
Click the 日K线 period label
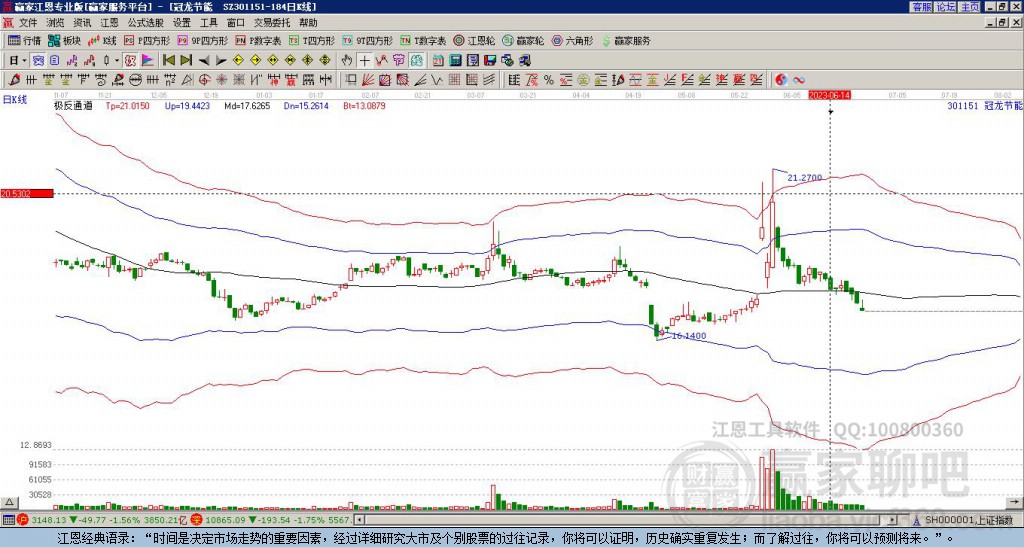point(15,99)
